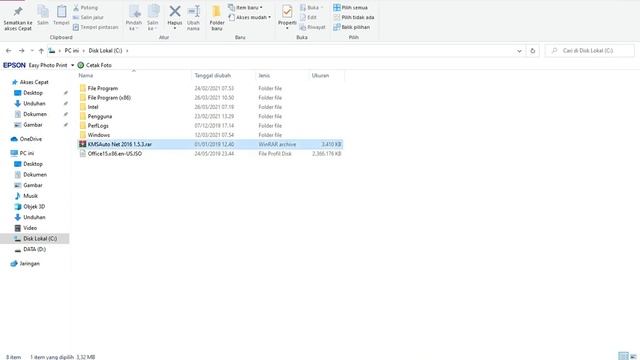Click Pilih tidak ada
The height and width of the screenshot is (360, 640).
coord(353,18)
